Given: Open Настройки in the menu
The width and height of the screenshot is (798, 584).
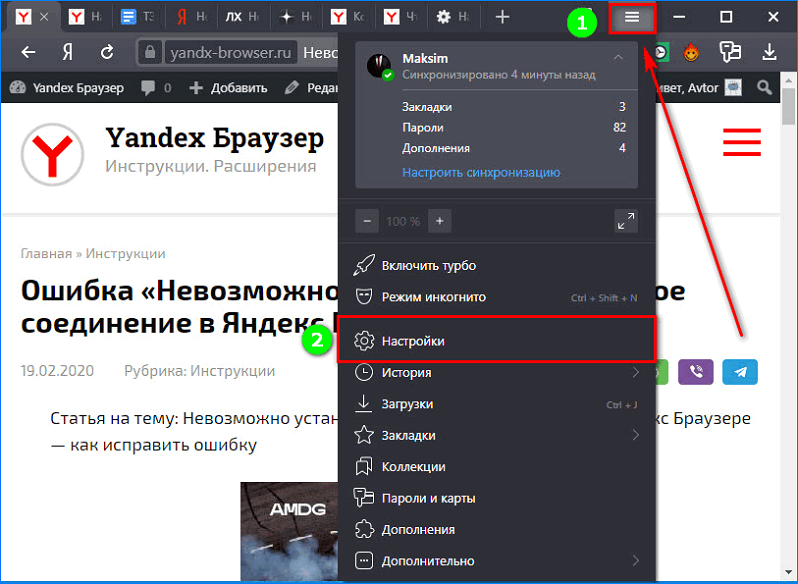Looking at the screenshot, I should click(x=496, y=341).
